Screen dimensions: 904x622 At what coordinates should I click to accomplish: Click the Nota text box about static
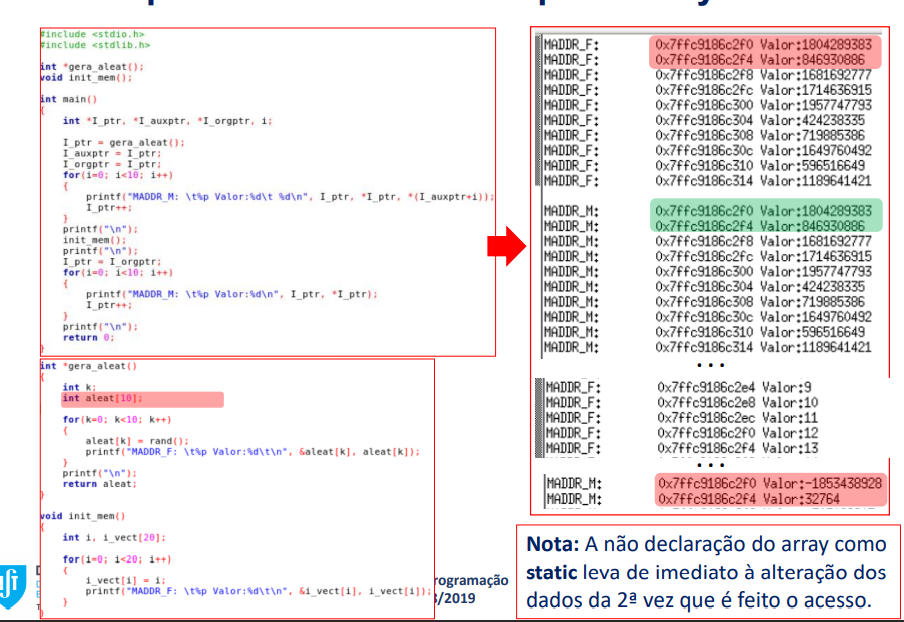point(706,572)
